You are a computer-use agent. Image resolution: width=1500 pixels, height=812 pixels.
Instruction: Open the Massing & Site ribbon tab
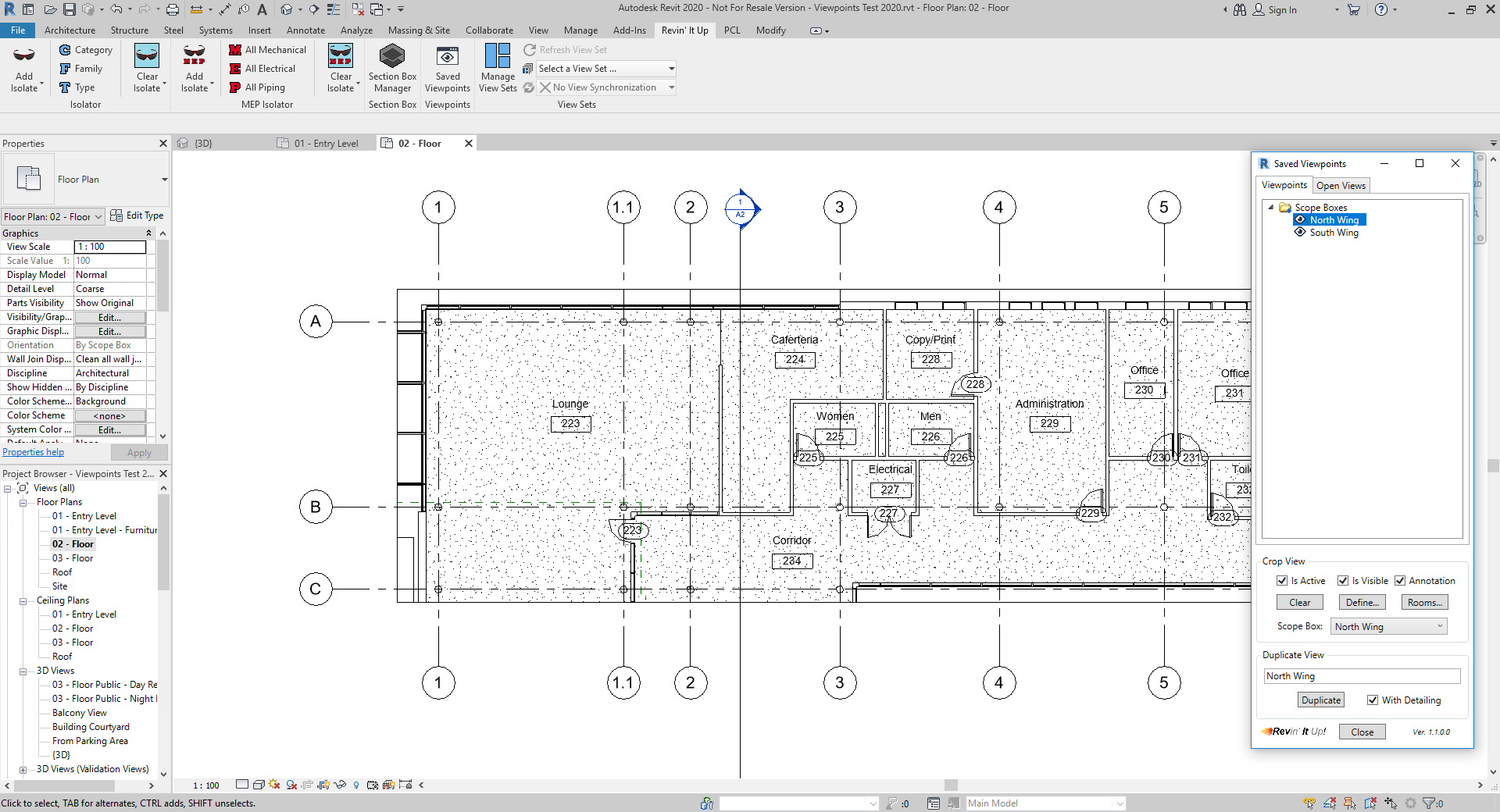[x=419, y=30]
